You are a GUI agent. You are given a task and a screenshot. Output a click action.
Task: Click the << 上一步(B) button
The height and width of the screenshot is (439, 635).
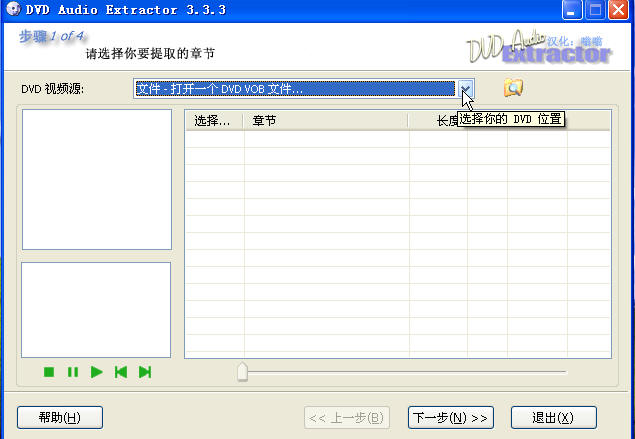click(347, 417)
